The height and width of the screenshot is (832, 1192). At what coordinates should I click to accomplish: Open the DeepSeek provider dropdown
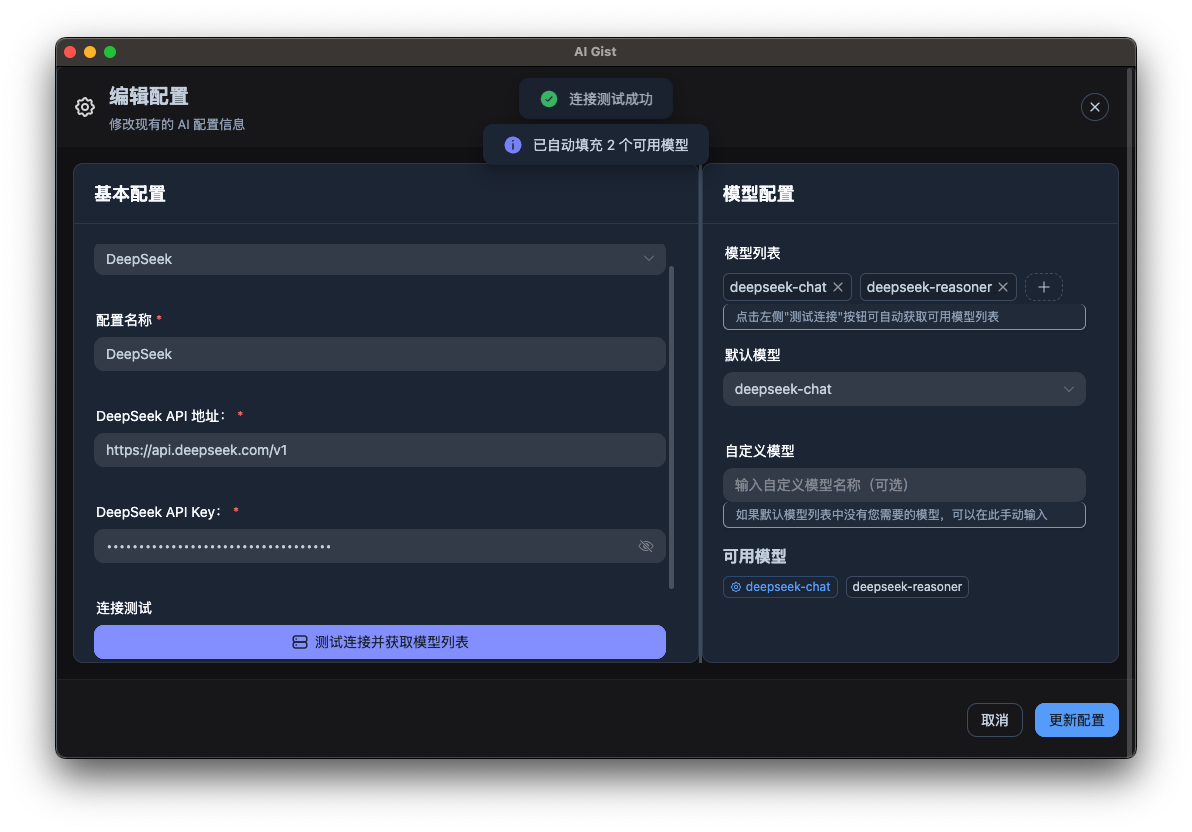coord(380,258)
